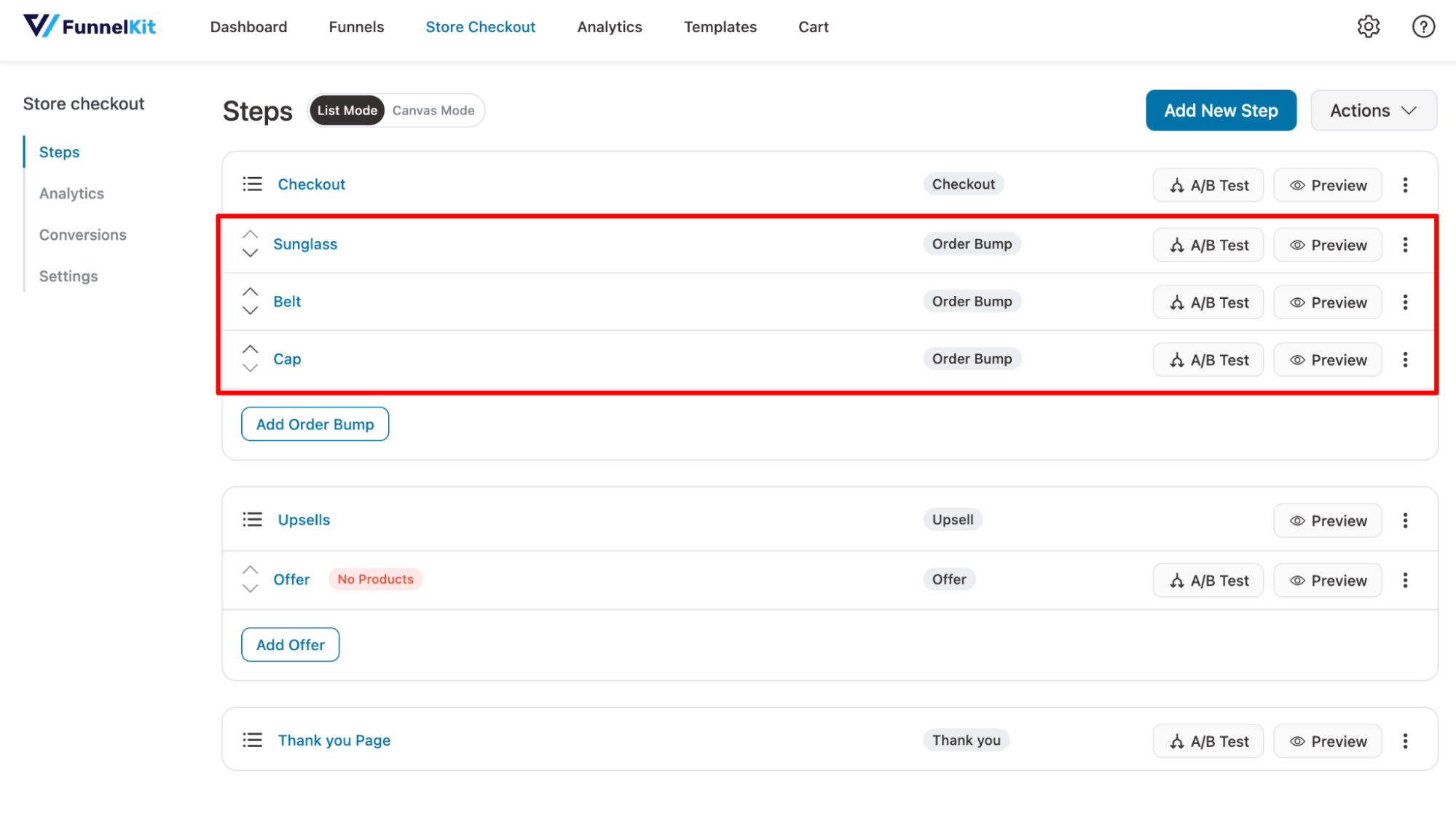Screen dimensions: 1456x833
Task: Select Analytics in the sidebar
Action: (71, 194)
